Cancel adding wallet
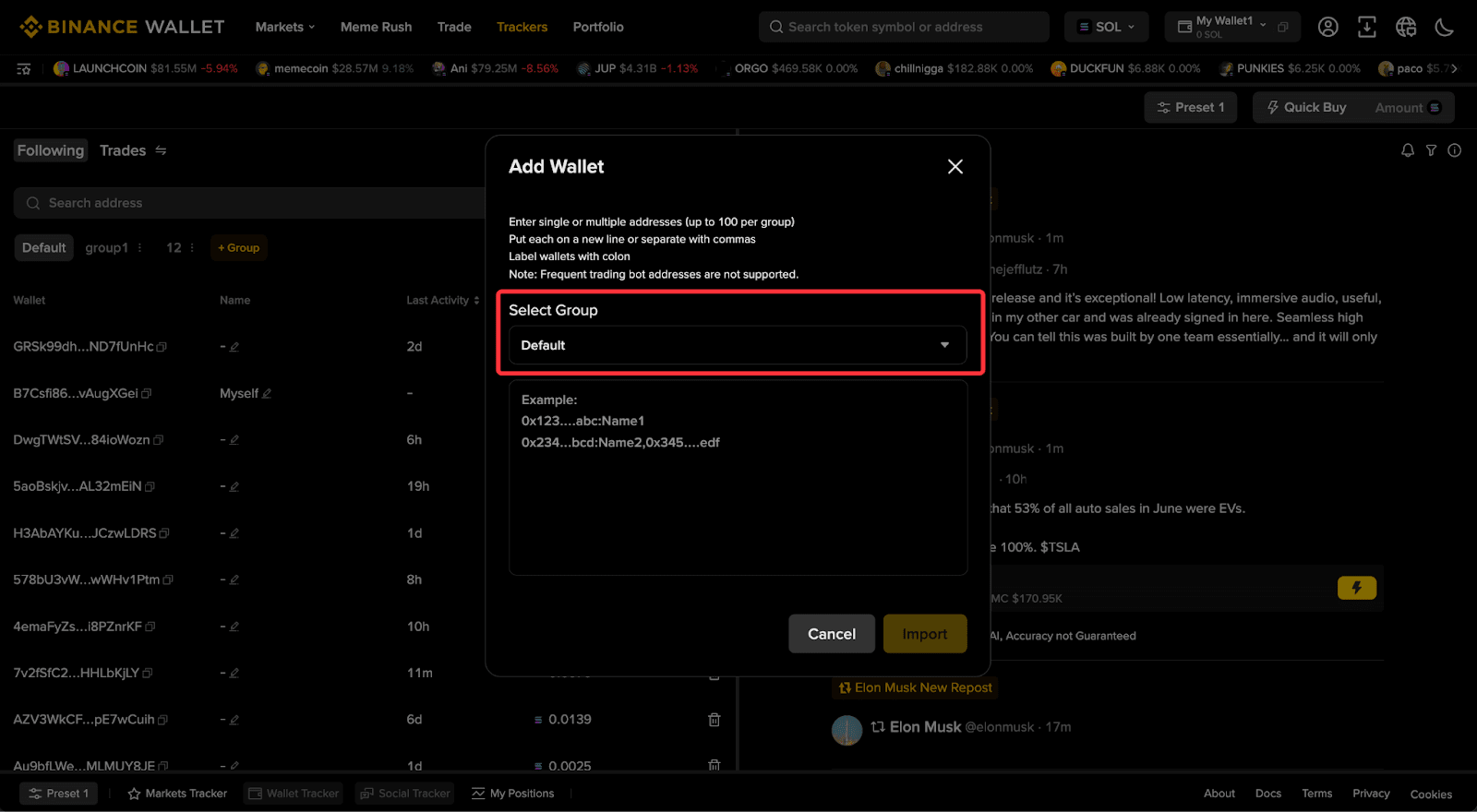Screen dimensions: 1477x812 (832, 634)
